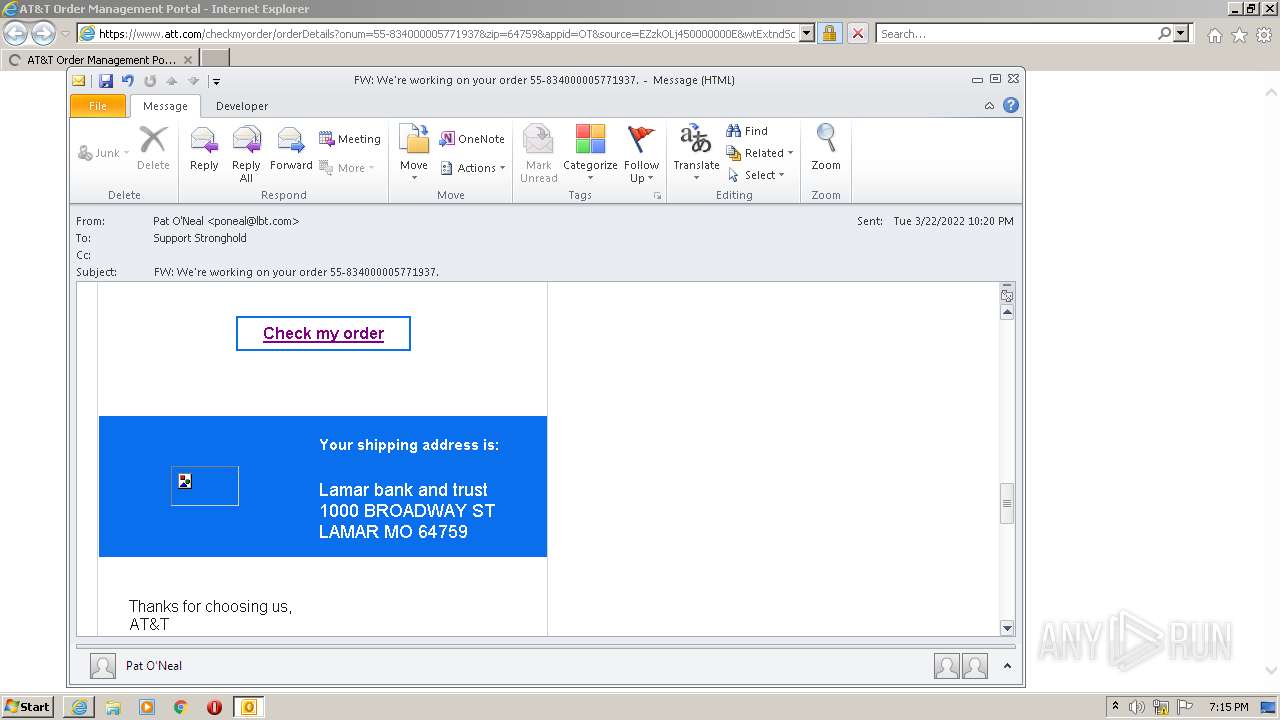The width and height of the screenshot is (1280, 720).
Task: Expand the Select dropdown
Action: click(x=757, y=175)
